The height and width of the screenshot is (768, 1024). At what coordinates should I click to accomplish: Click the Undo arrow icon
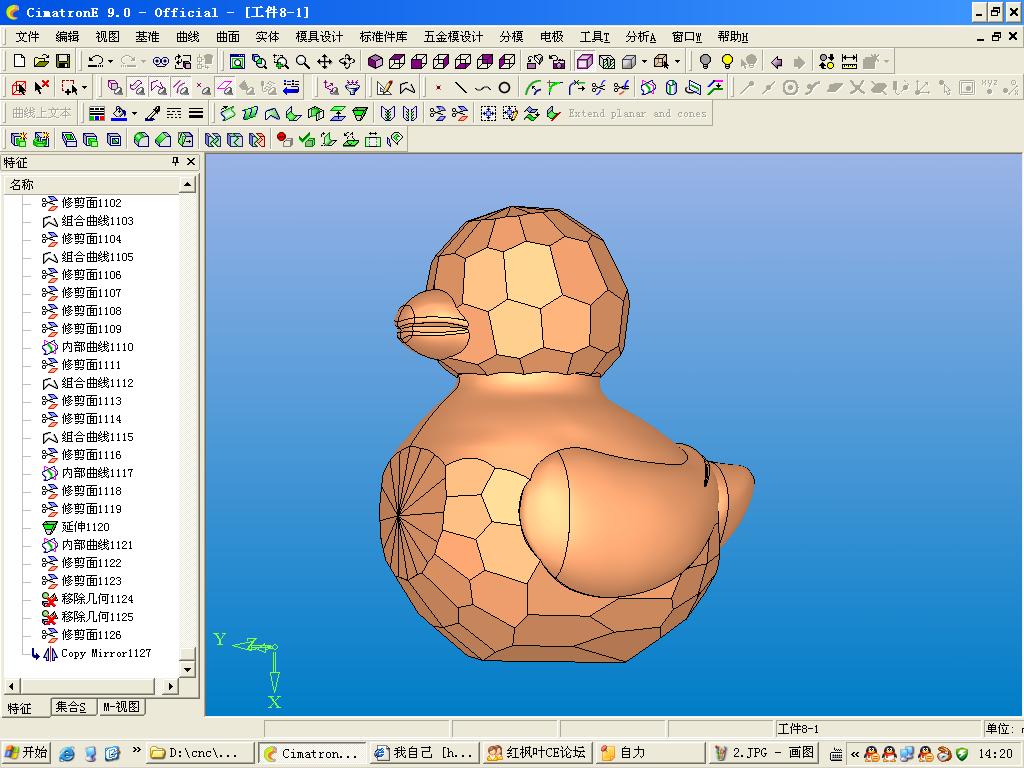[95, 61]
